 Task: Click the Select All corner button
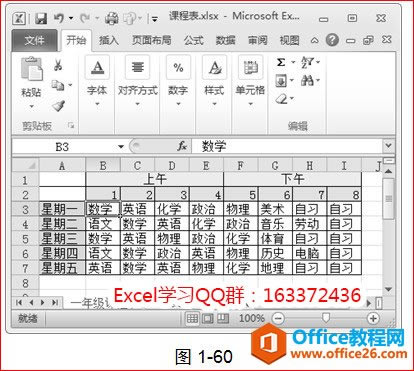(x=25, y=165)
